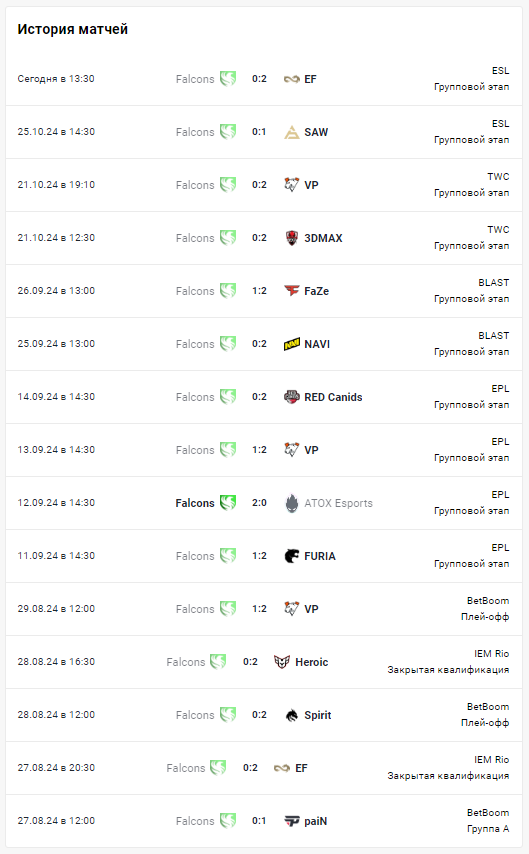Open the IEM Rio match against Heroic
Viewport: 529px width, 854px height.
point(264,662)
